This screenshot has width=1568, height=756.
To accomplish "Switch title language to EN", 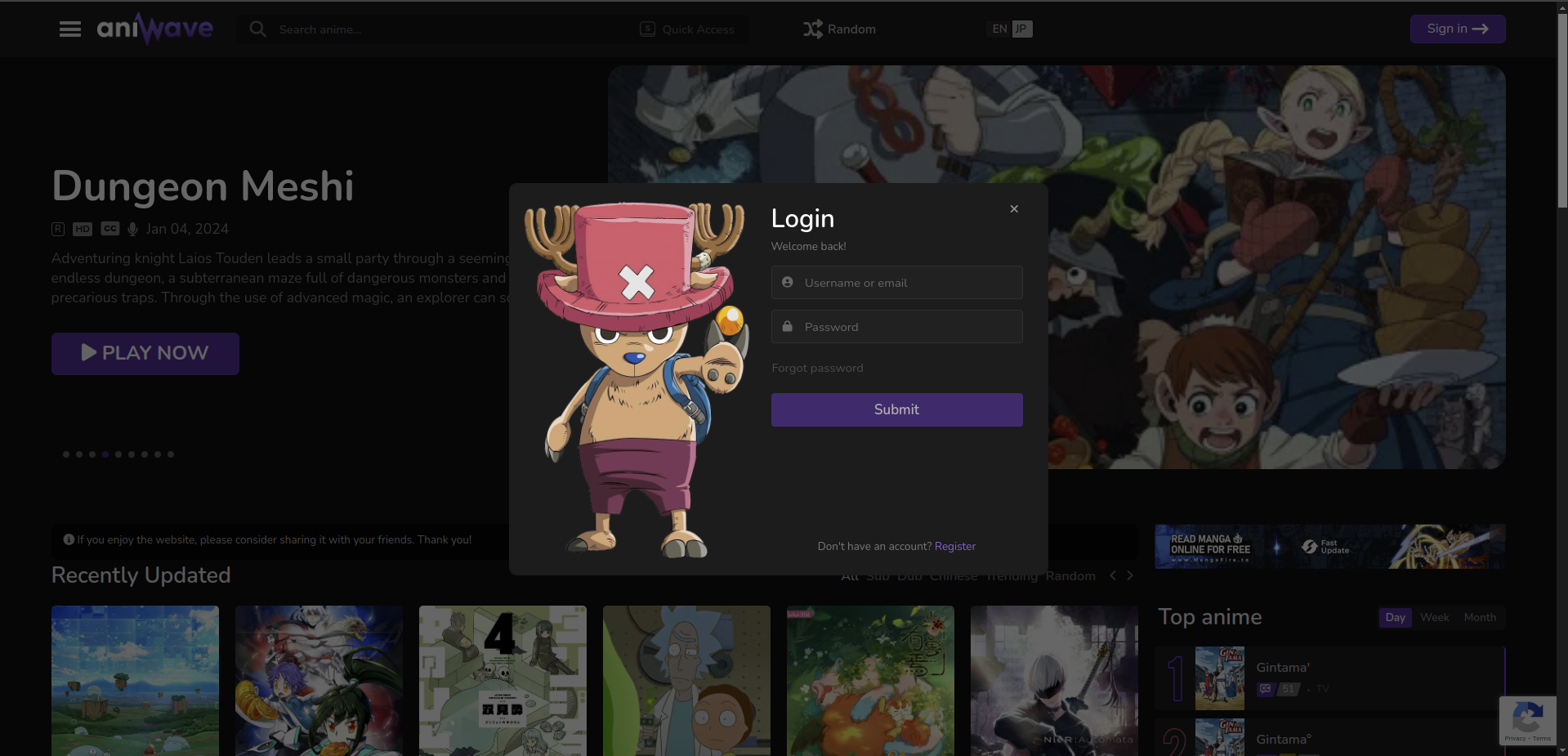I will coord(999,29).
